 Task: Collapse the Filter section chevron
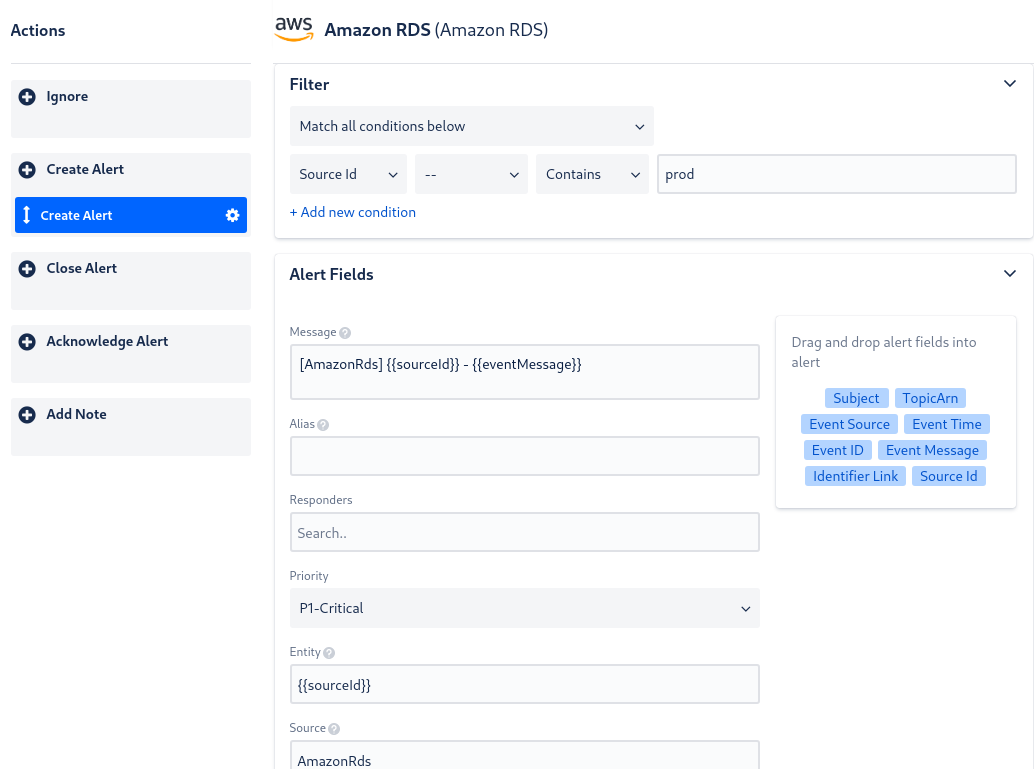coord(1010,84)
